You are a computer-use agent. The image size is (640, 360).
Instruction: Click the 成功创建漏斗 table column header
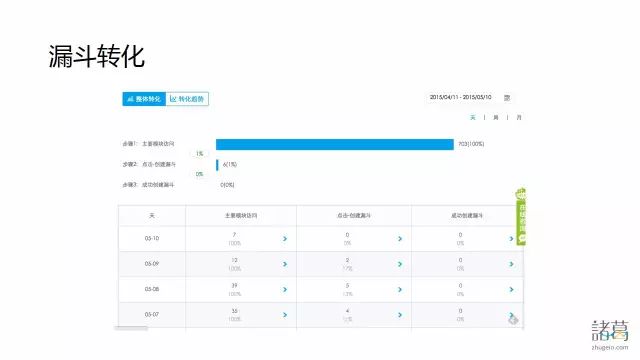tap(467, 215)
